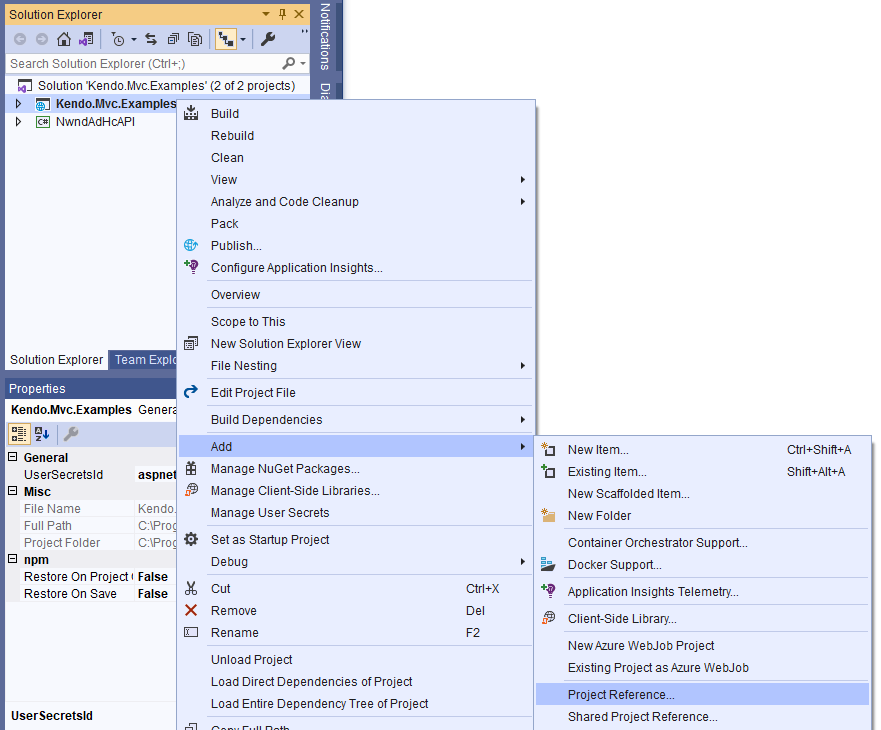Click the Set as Startup Project gear icon
The width and height of the screenshot is (881, 730).
191,539
